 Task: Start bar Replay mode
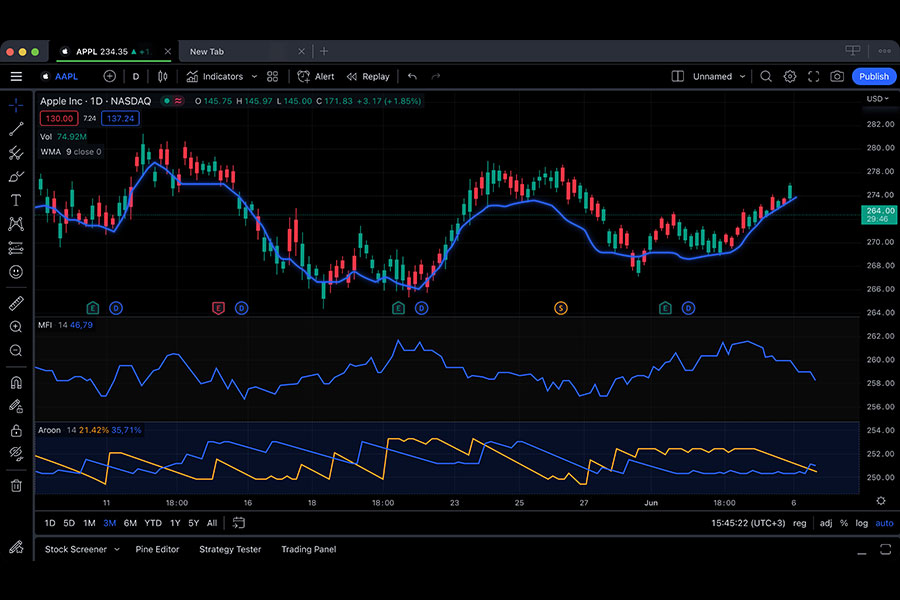click(x=368, y=76)
